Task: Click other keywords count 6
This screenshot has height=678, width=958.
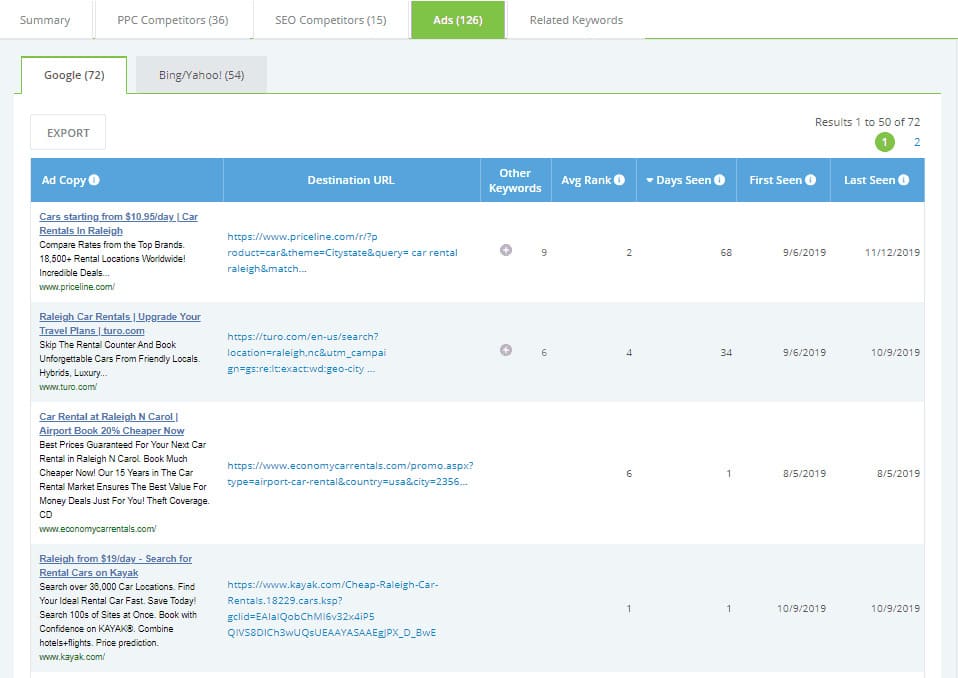Action: point(544,352)
